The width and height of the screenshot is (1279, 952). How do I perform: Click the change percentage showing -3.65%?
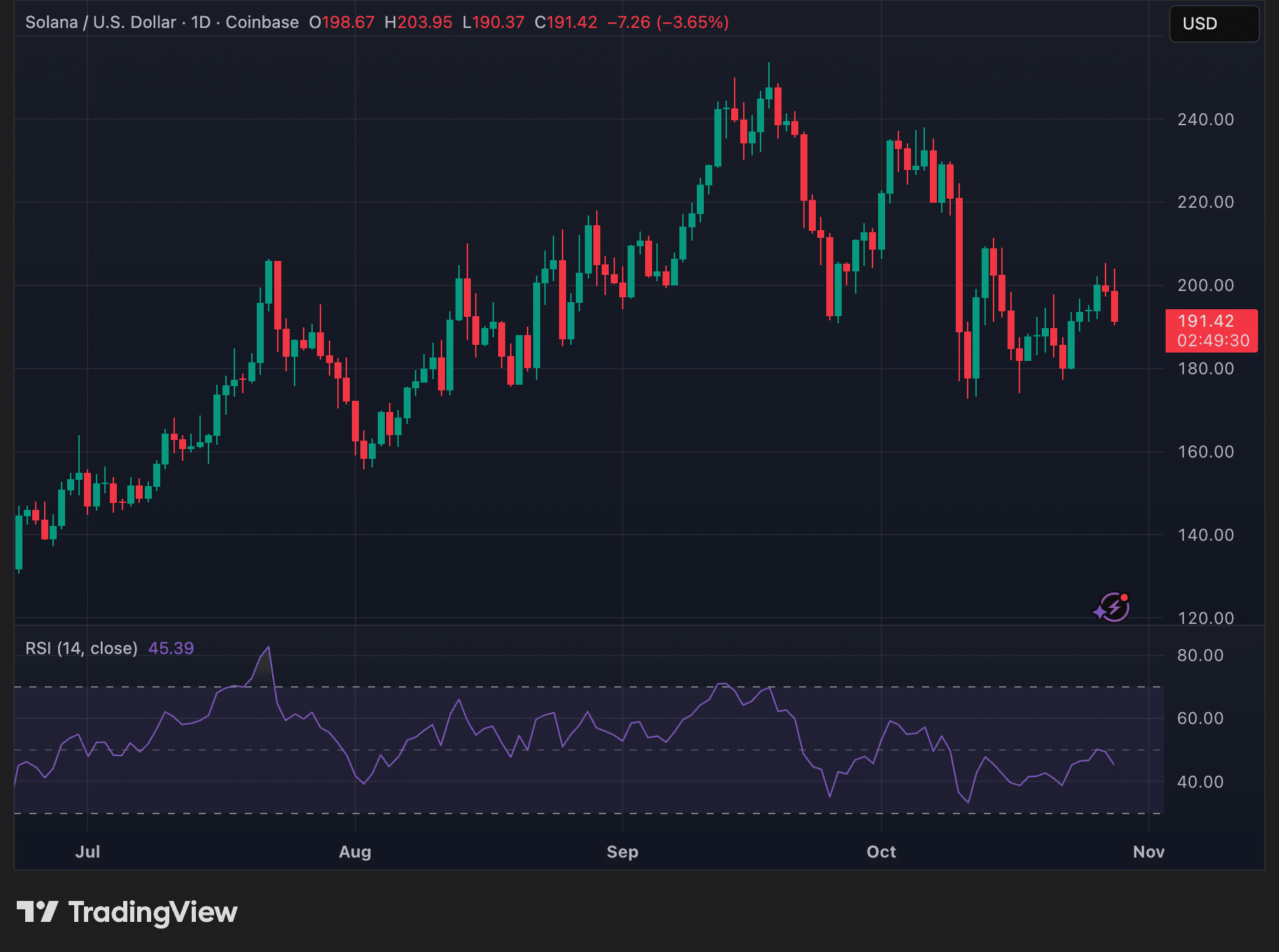(693, 22)
